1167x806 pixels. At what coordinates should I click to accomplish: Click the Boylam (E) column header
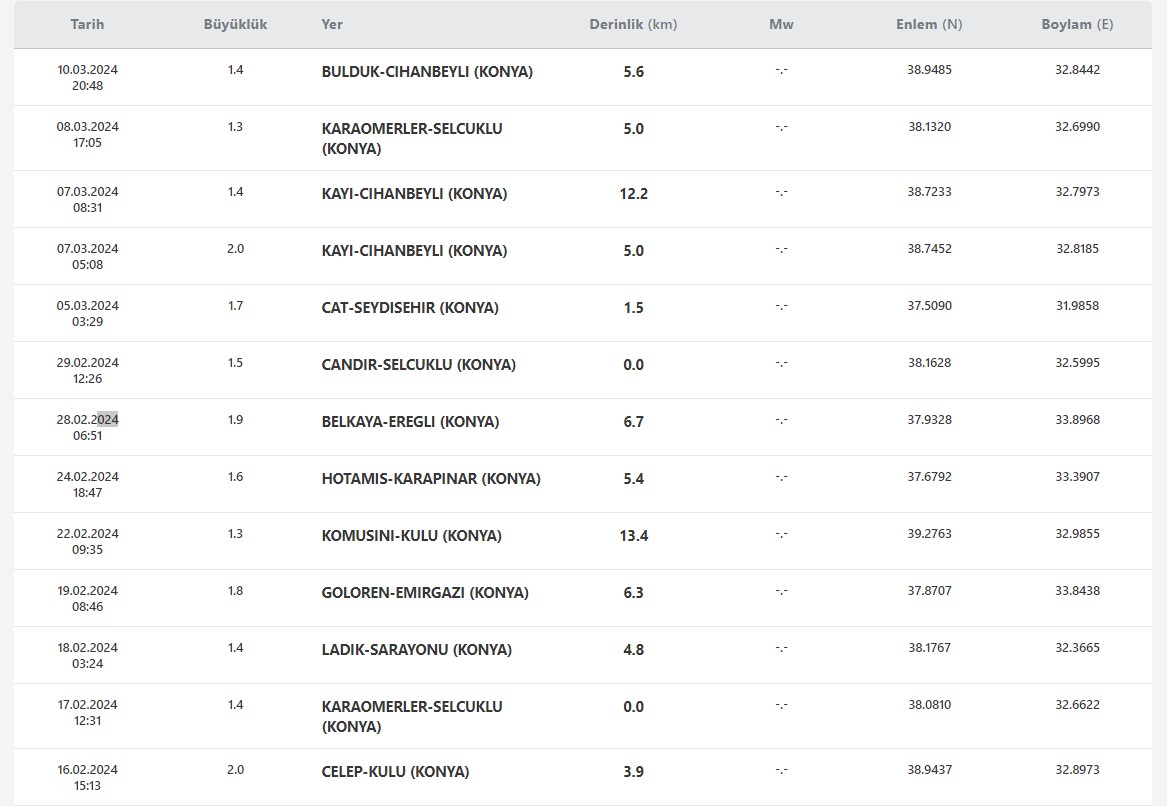pyautogui.click(x=1077, y=25)
